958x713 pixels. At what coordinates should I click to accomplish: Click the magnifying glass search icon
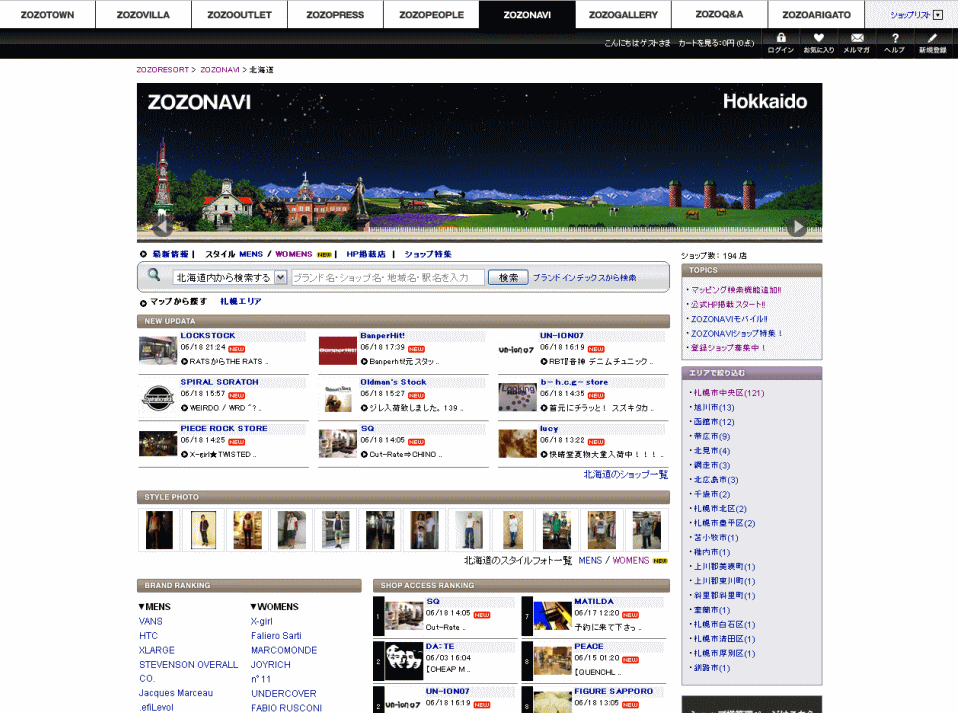click(154, 276)
